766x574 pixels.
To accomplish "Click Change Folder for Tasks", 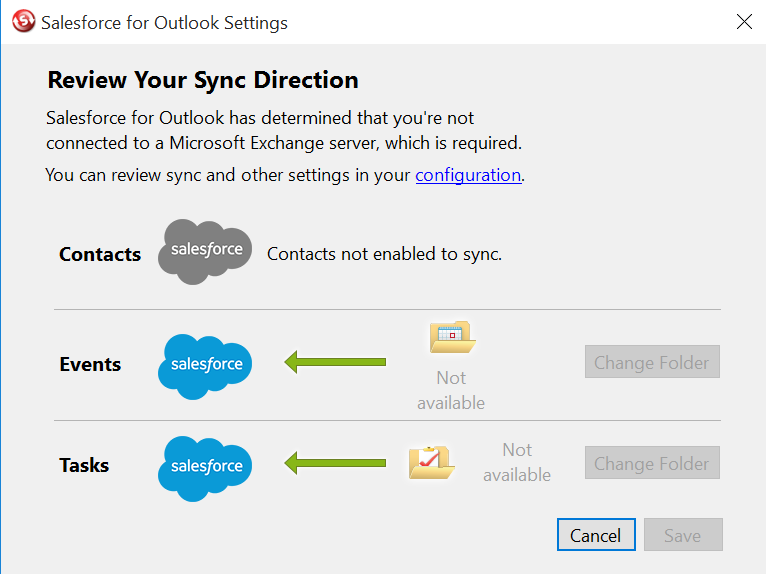I will (652, 463).
